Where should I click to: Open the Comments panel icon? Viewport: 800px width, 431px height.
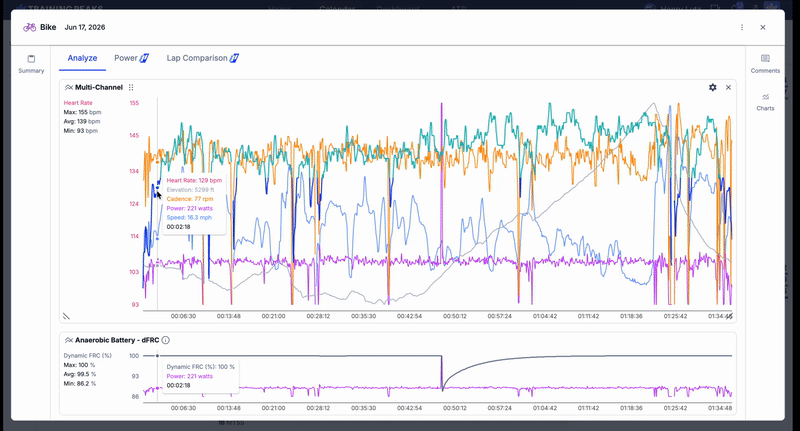coord(765,64)
